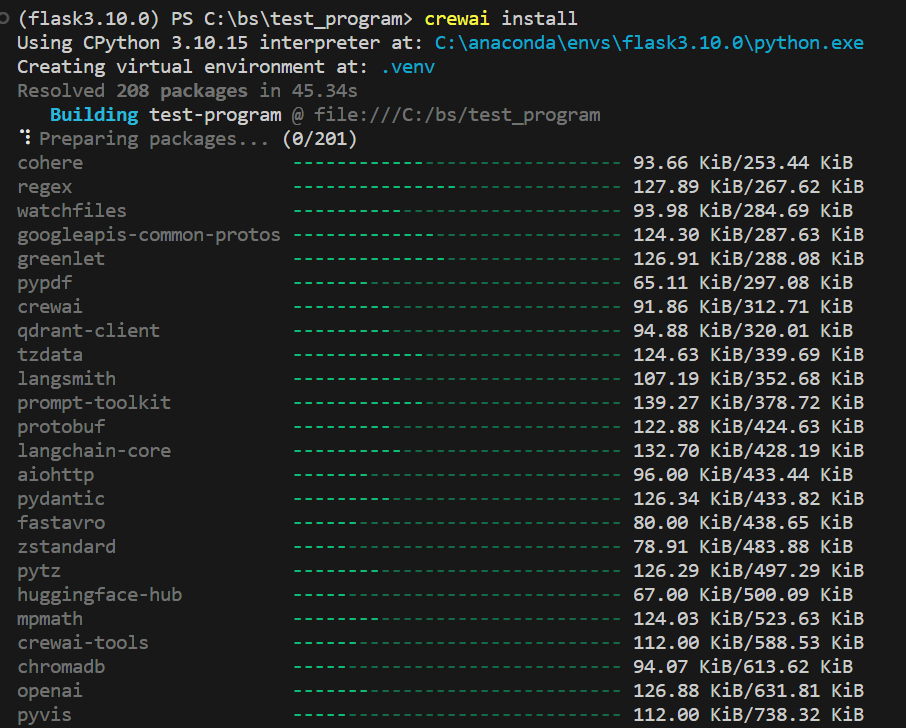Image resolution: width=906 pixels, height=728 pixels.
Task: Click the 'crewai-tools' package name
Action: coord(83,642)
